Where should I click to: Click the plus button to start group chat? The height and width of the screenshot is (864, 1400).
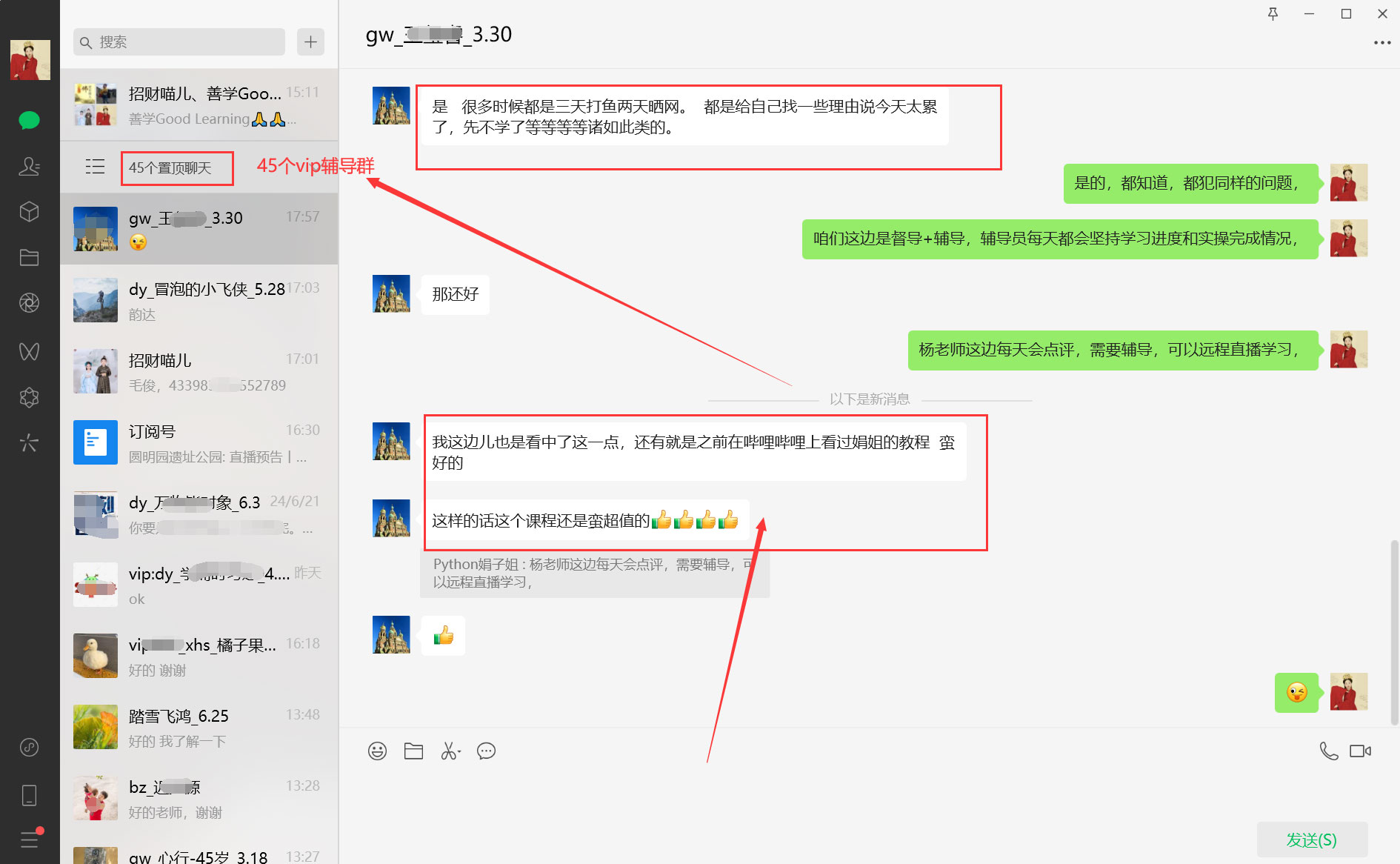pos(310,42)
